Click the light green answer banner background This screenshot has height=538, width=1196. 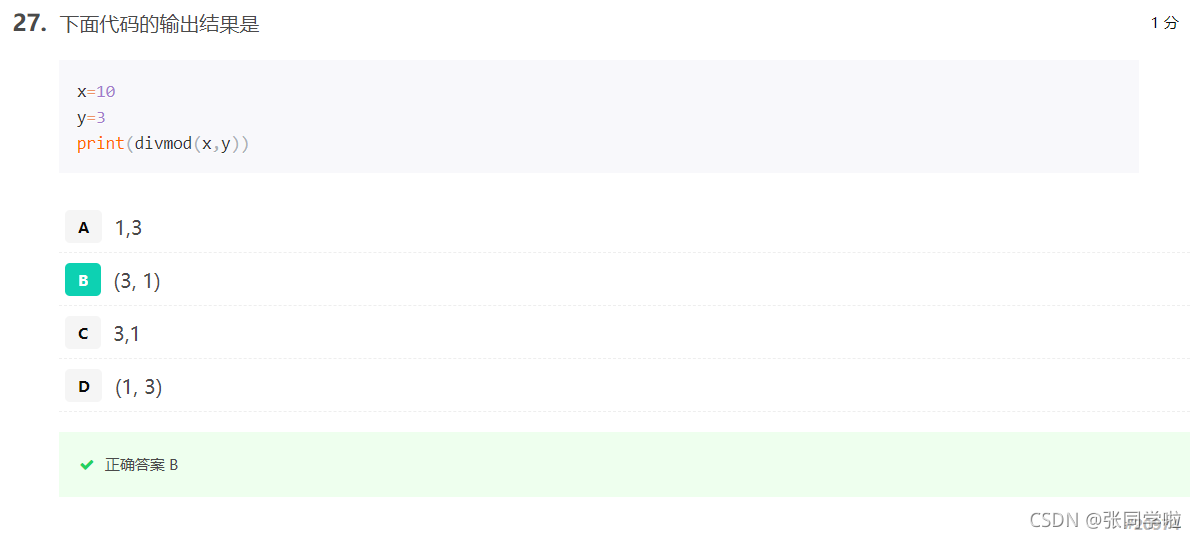click(x=624, y=464)
